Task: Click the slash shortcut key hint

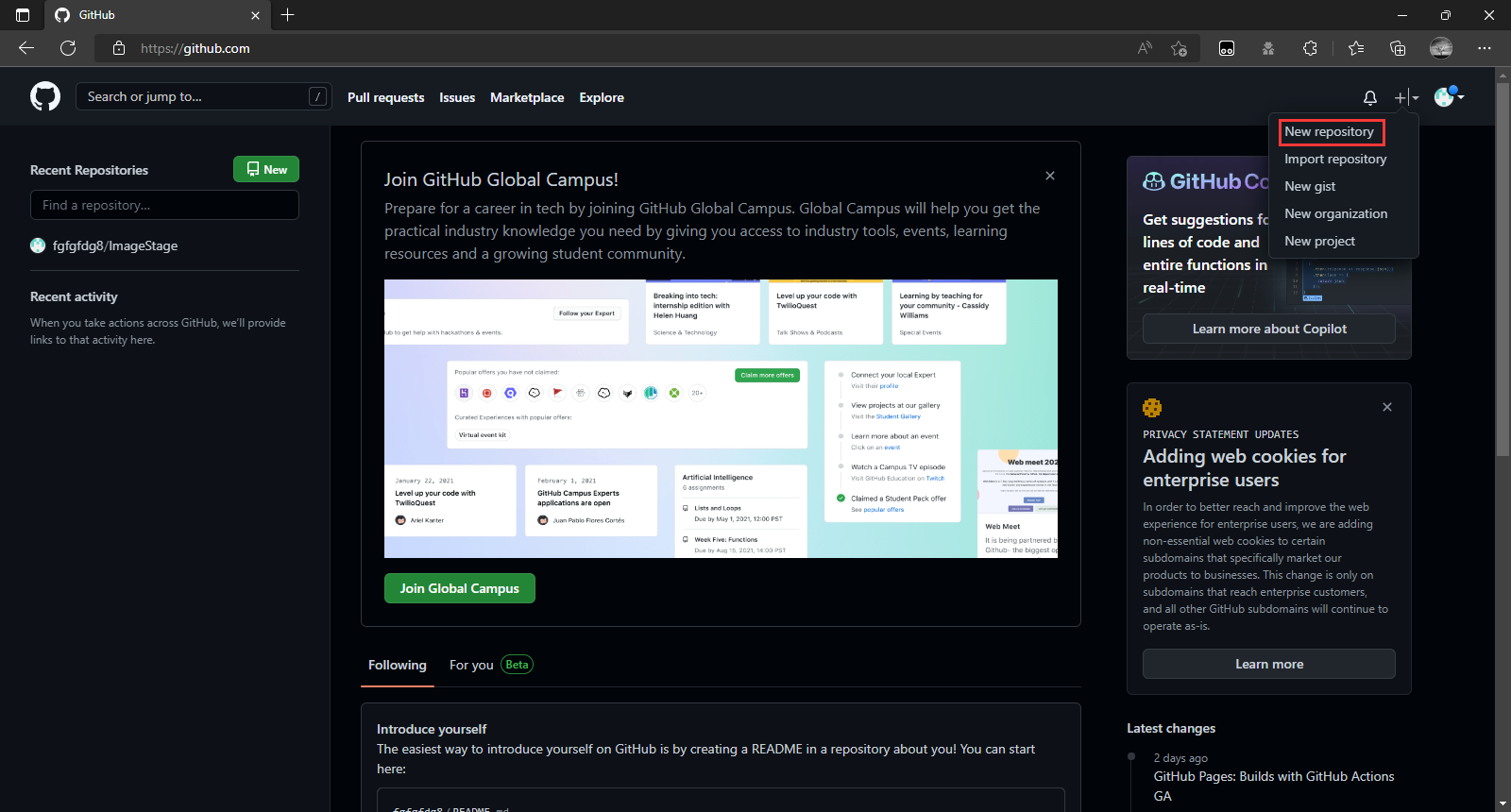Action: [x=318, y=96]
